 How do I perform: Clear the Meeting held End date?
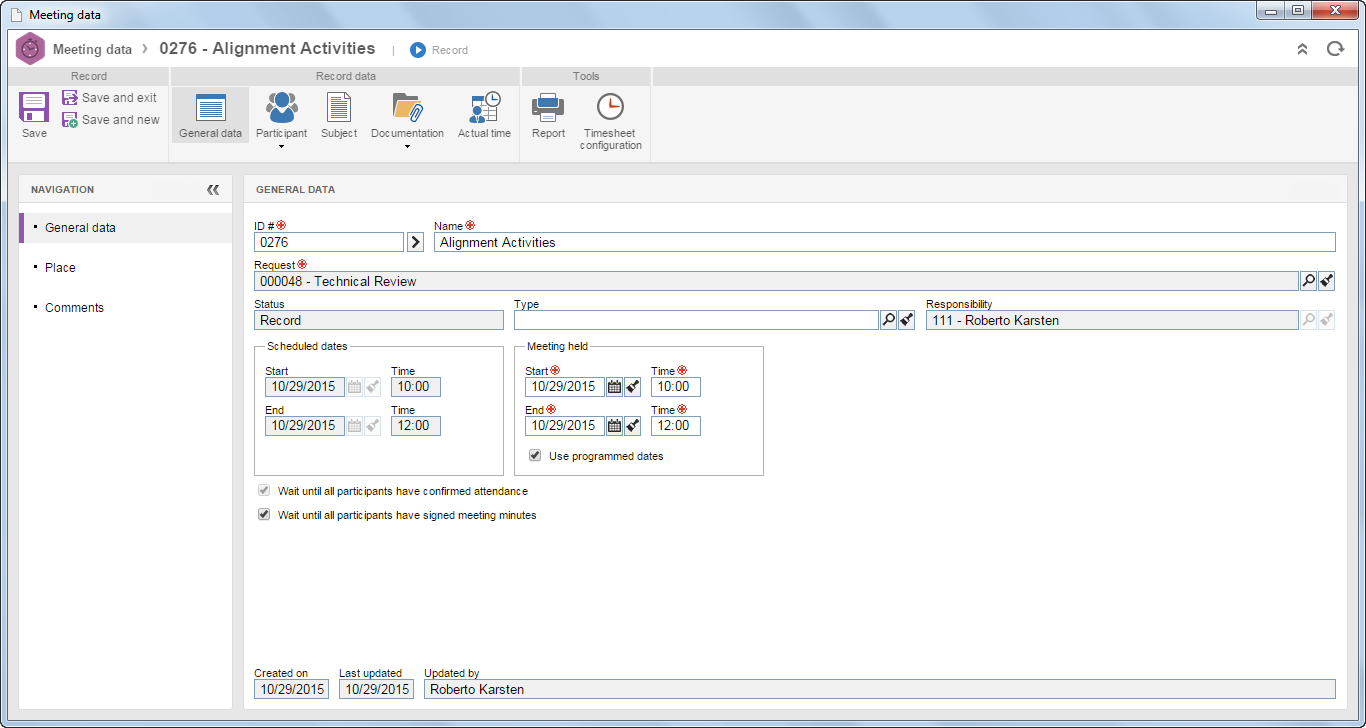(632, 426)
